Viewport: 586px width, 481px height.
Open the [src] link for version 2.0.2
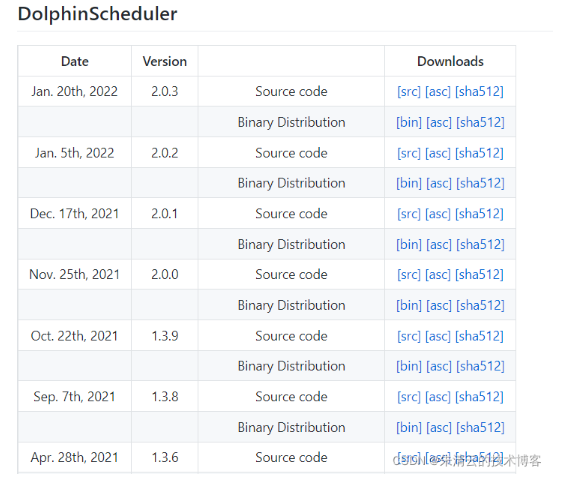pos(409,153)
